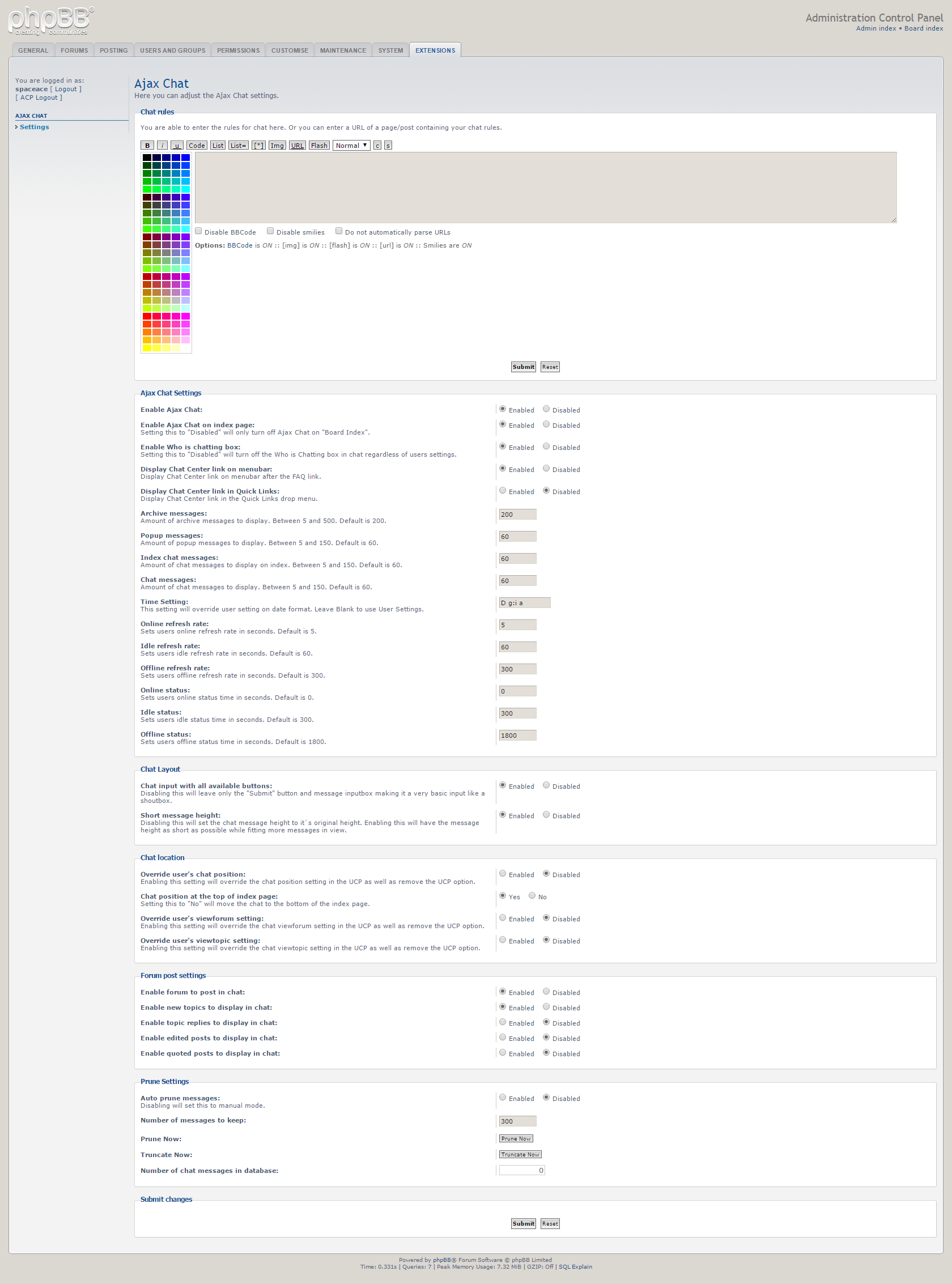Image resolution: width=952 pixels, height=1284 pixels.
Task: Check the Disable smilies checkbox
Action: point(270,231)
